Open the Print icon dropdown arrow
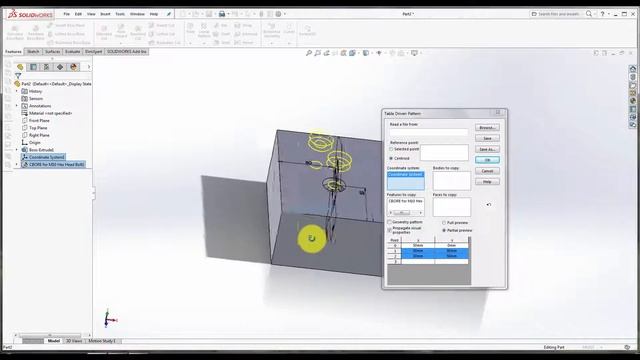 pos(228,14)
